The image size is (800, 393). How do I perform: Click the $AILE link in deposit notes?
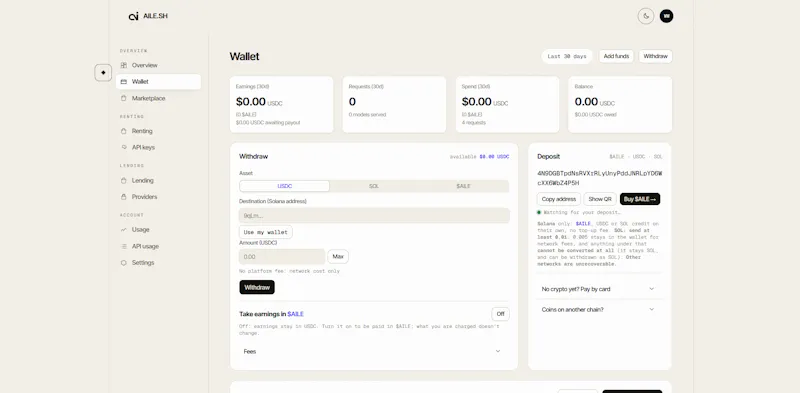pyautogui.click(x=583, y=224)
